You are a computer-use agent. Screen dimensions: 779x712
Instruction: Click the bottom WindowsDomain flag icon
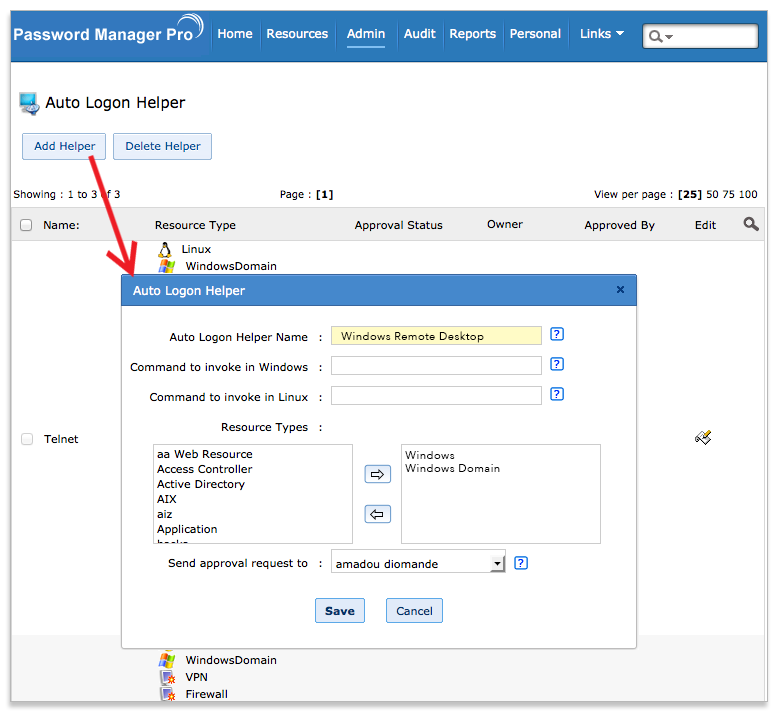tap(166, 660)
